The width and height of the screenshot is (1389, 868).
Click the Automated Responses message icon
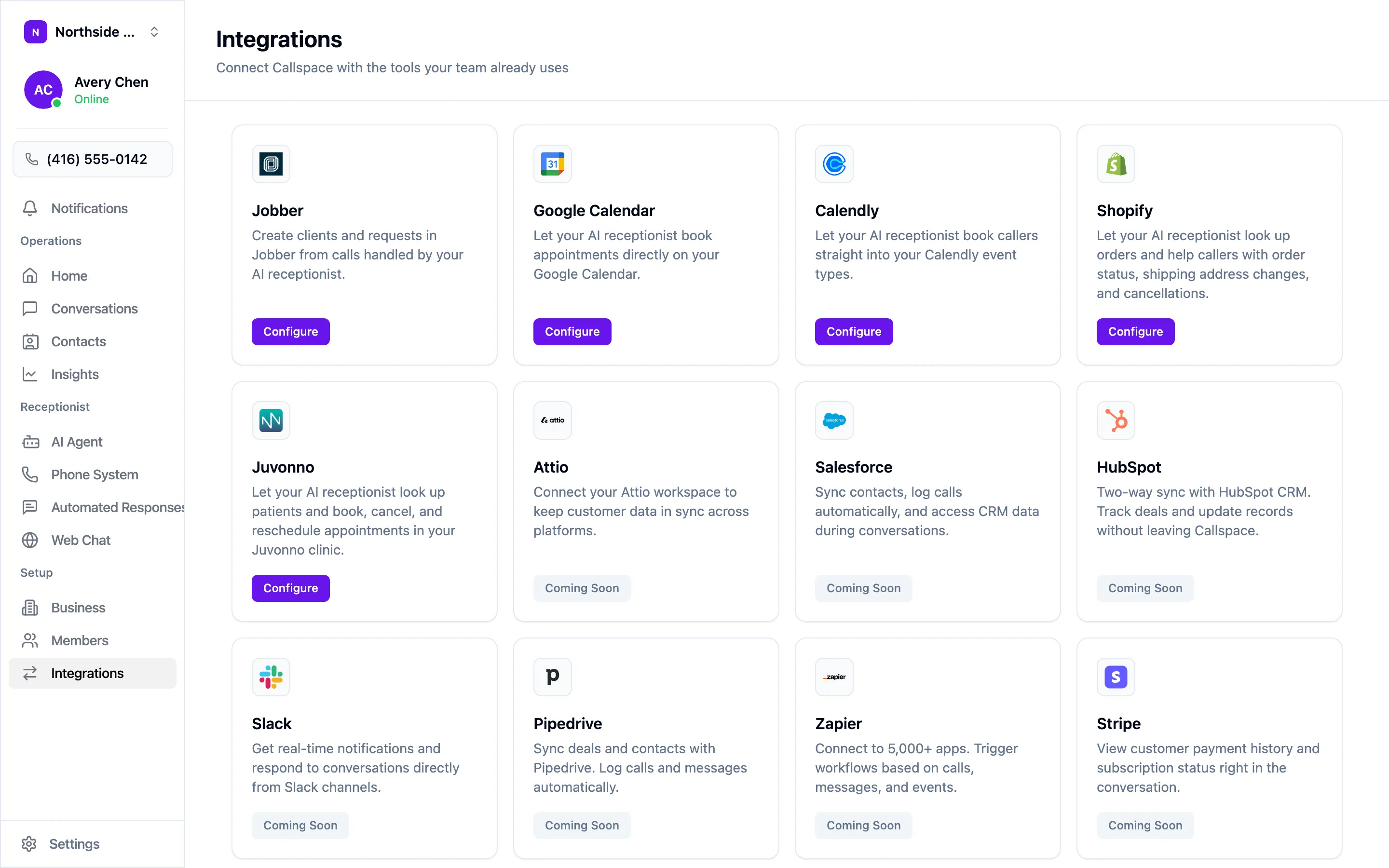pyautogui.click(x=30, y=507)
